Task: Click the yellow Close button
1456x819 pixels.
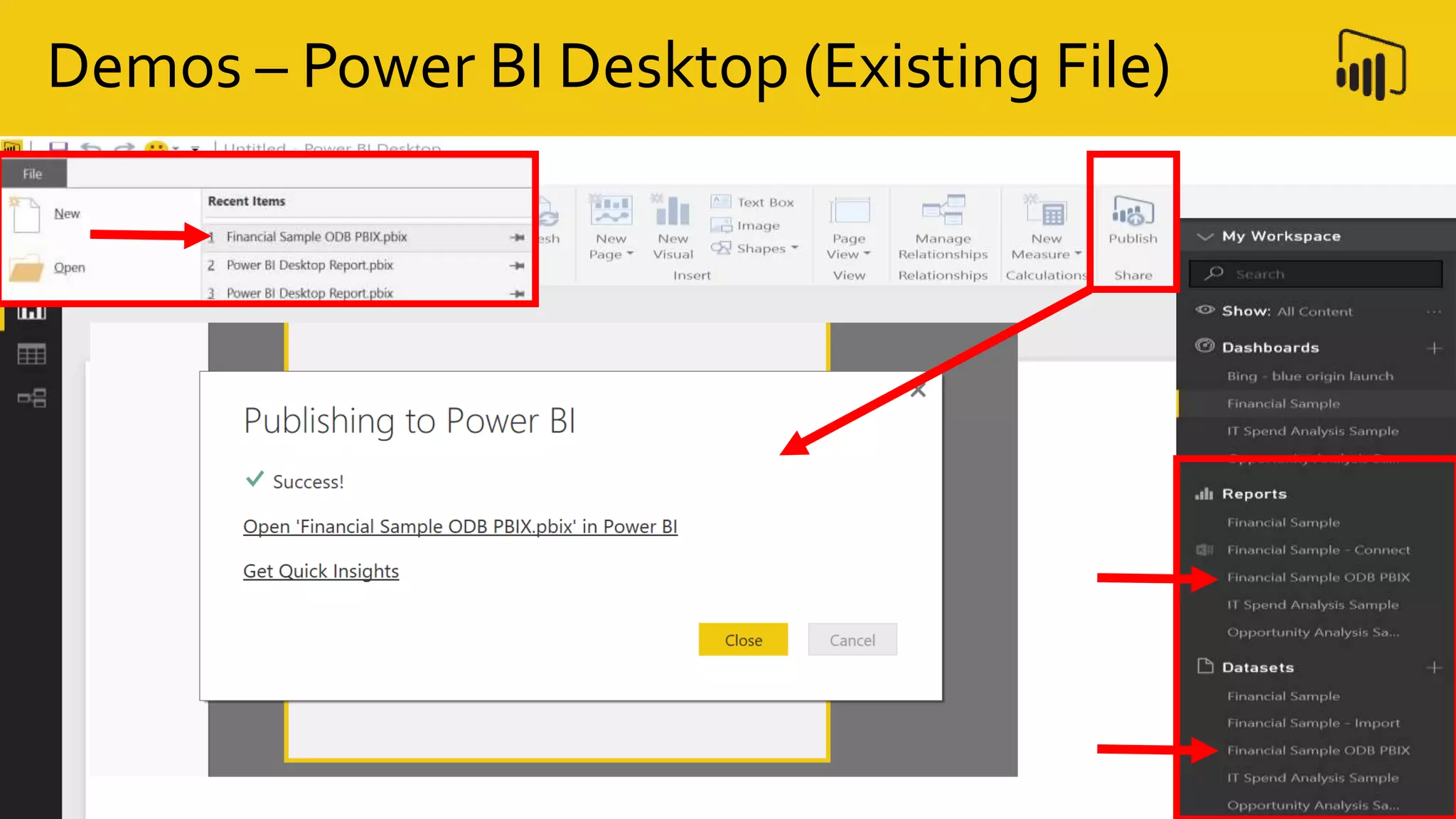Action: pos(743,640)
